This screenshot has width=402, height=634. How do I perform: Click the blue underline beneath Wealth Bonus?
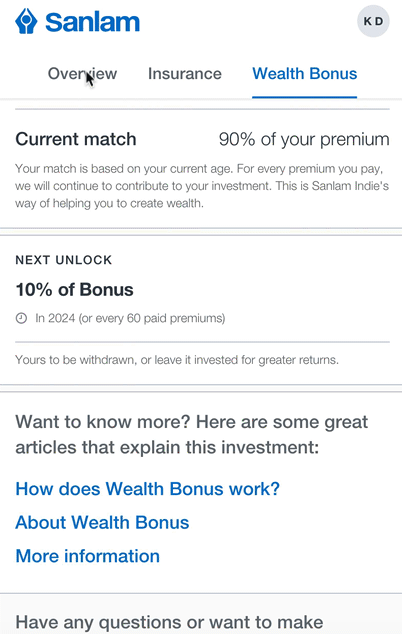point(305,97)
